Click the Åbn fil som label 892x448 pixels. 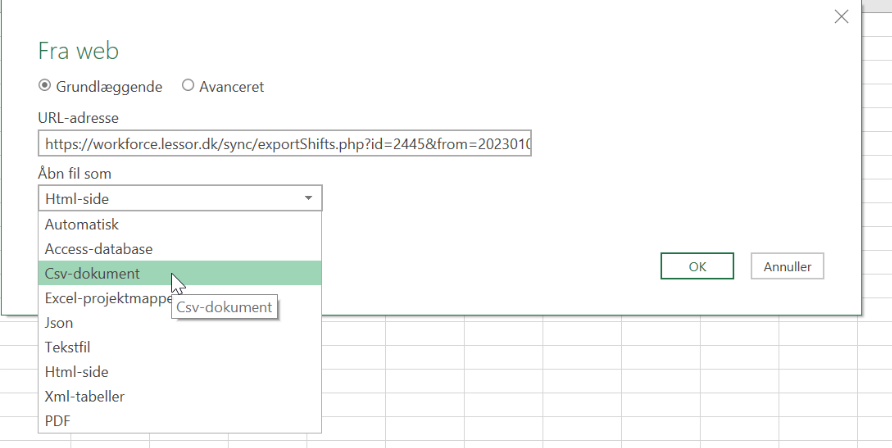click(x=75, y=173)
